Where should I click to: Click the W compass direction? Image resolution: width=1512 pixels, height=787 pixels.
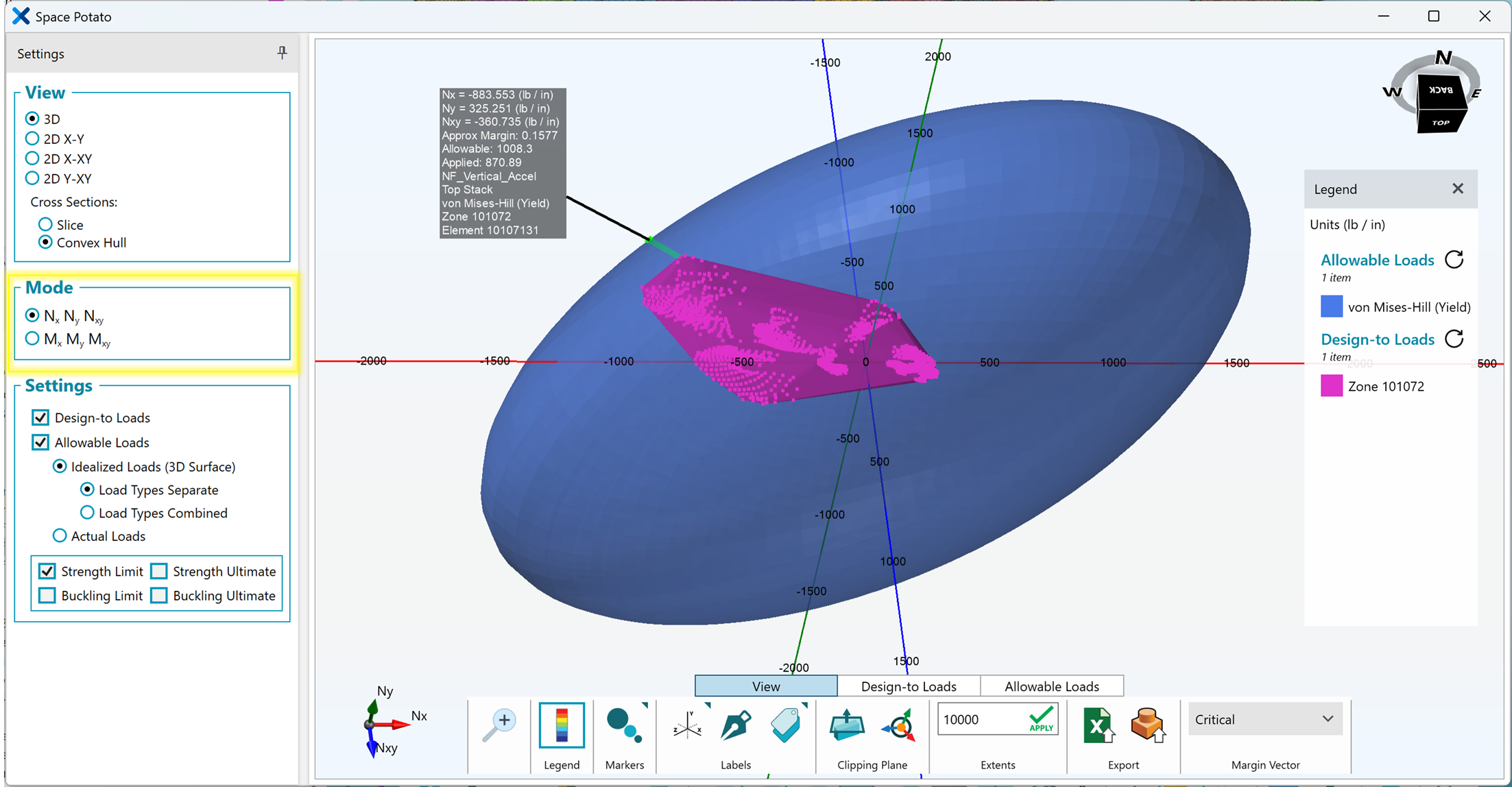tap(1392, 91)
